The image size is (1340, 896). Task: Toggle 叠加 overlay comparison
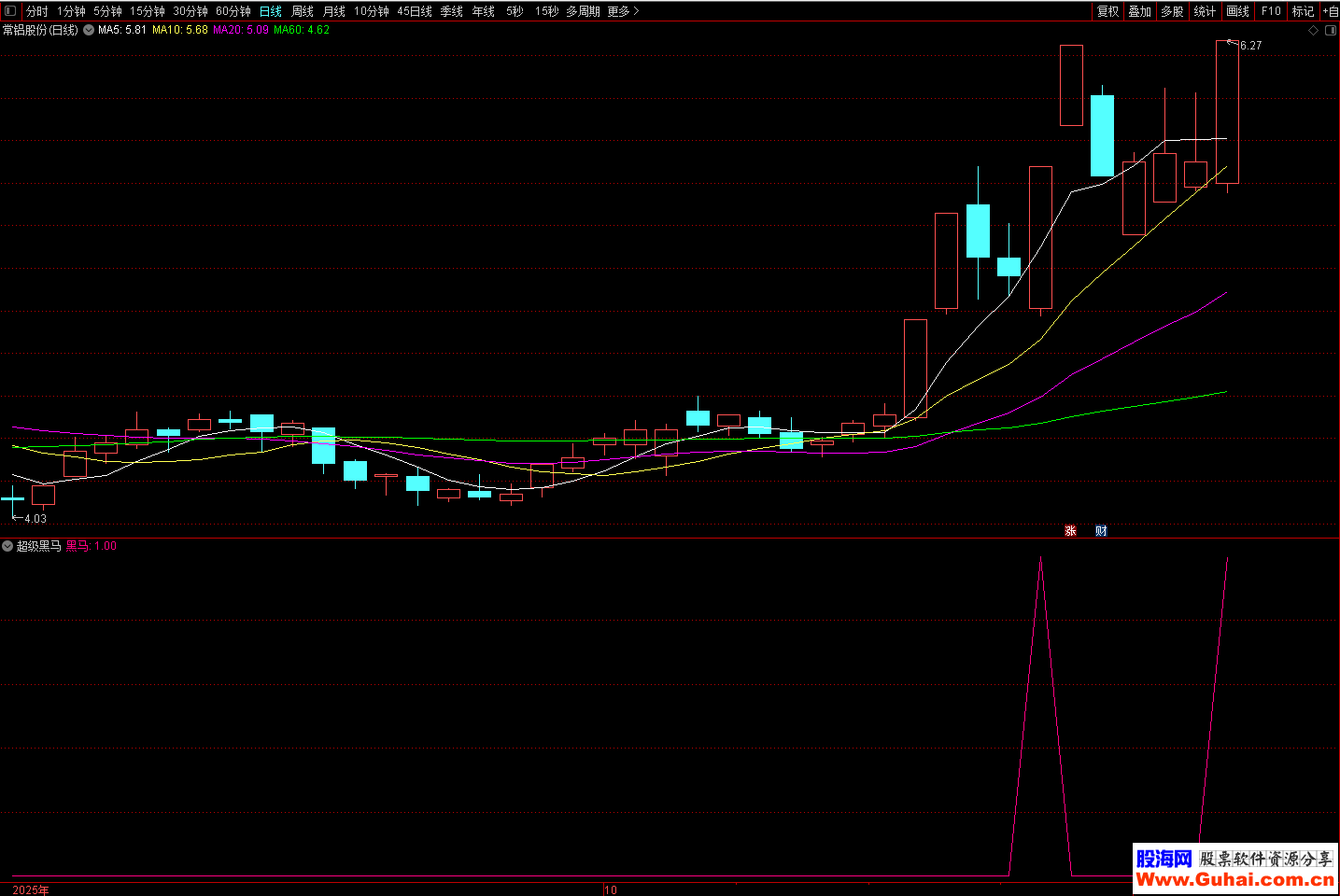pyautogui.click(x=1139, y=11)
